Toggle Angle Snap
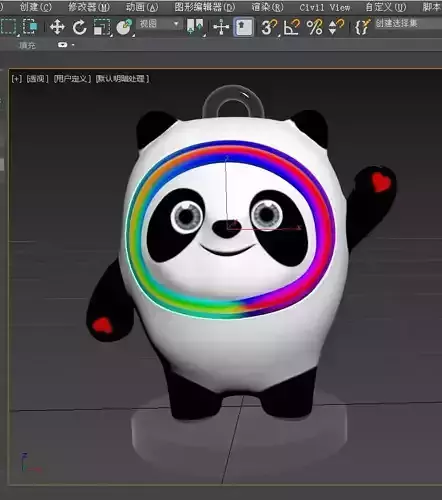Screen dimensions: 442x500 pyautogui.click(x=291, y=27)
